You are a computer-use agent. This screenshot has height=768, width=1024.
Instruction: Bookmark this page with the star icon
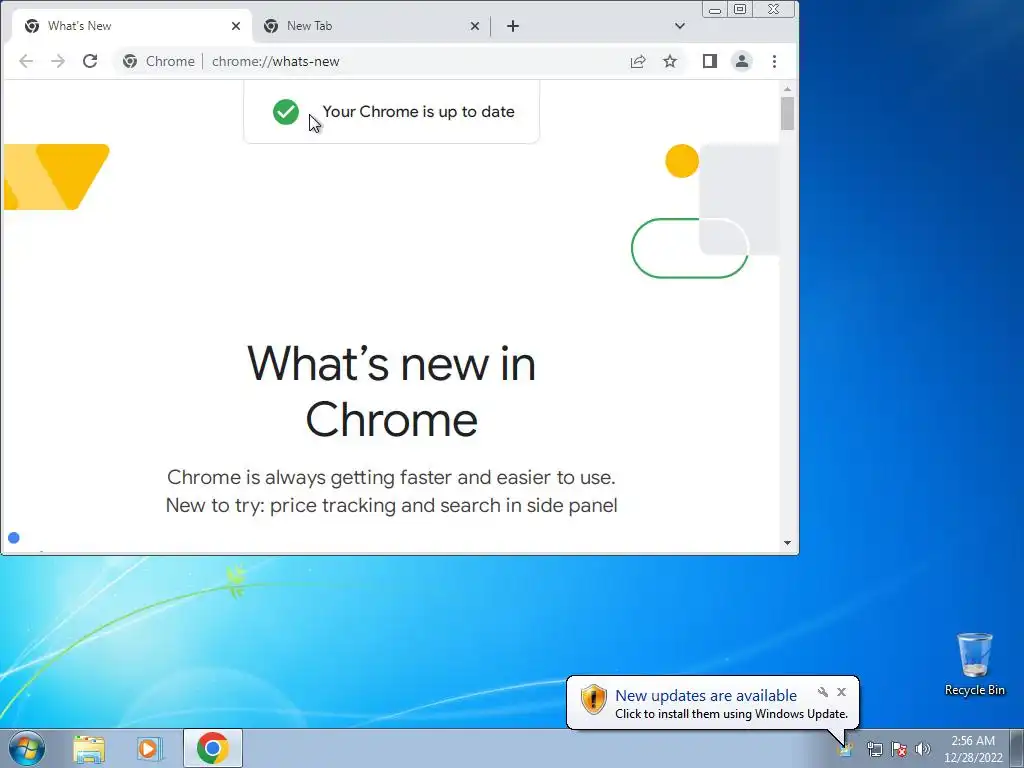tap(670, 61)
